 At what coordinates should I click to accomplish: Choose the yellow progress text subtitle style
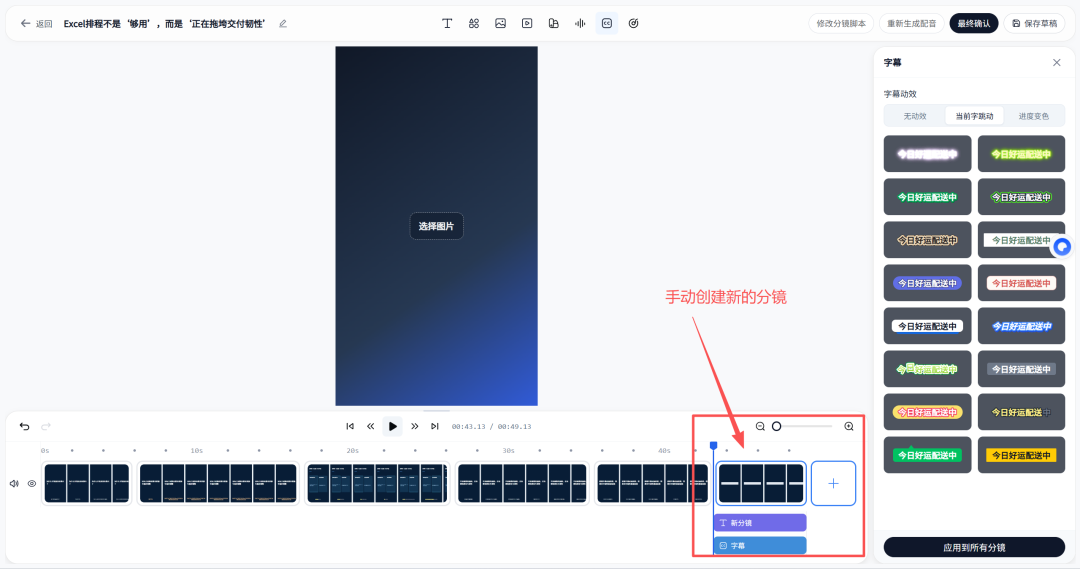1021,412
